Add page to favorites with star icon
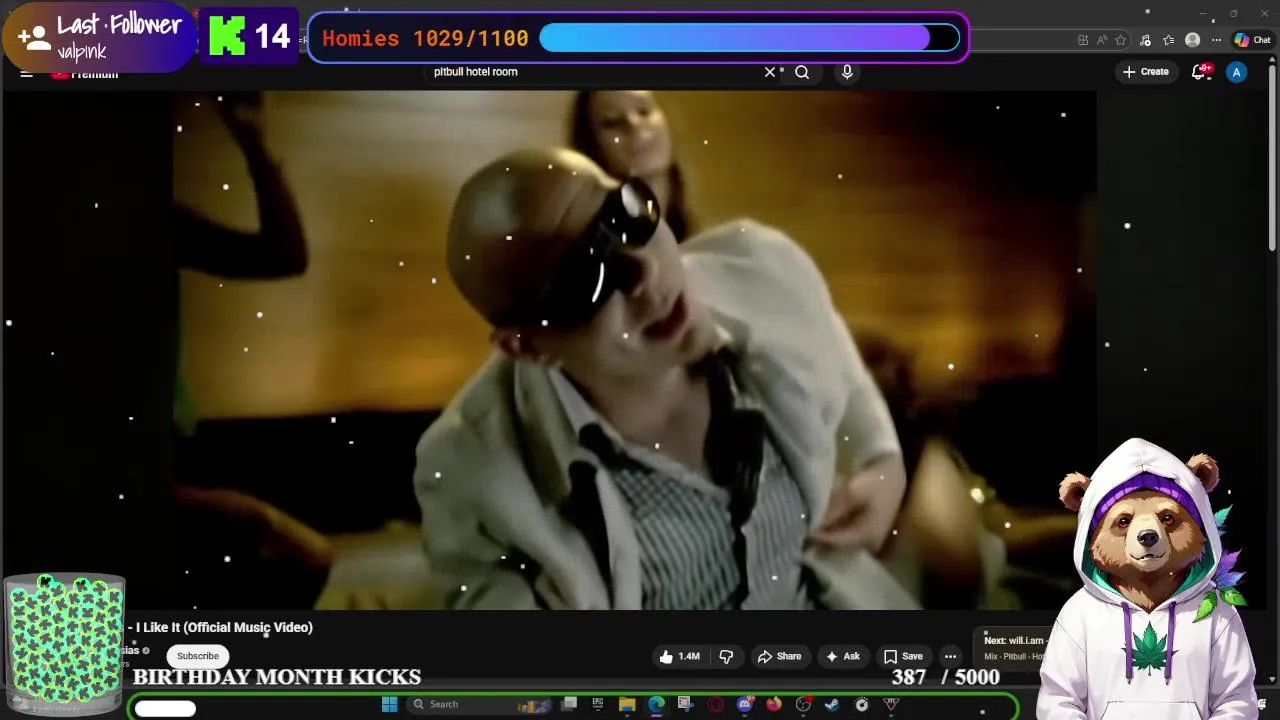 click(1120, 40)
